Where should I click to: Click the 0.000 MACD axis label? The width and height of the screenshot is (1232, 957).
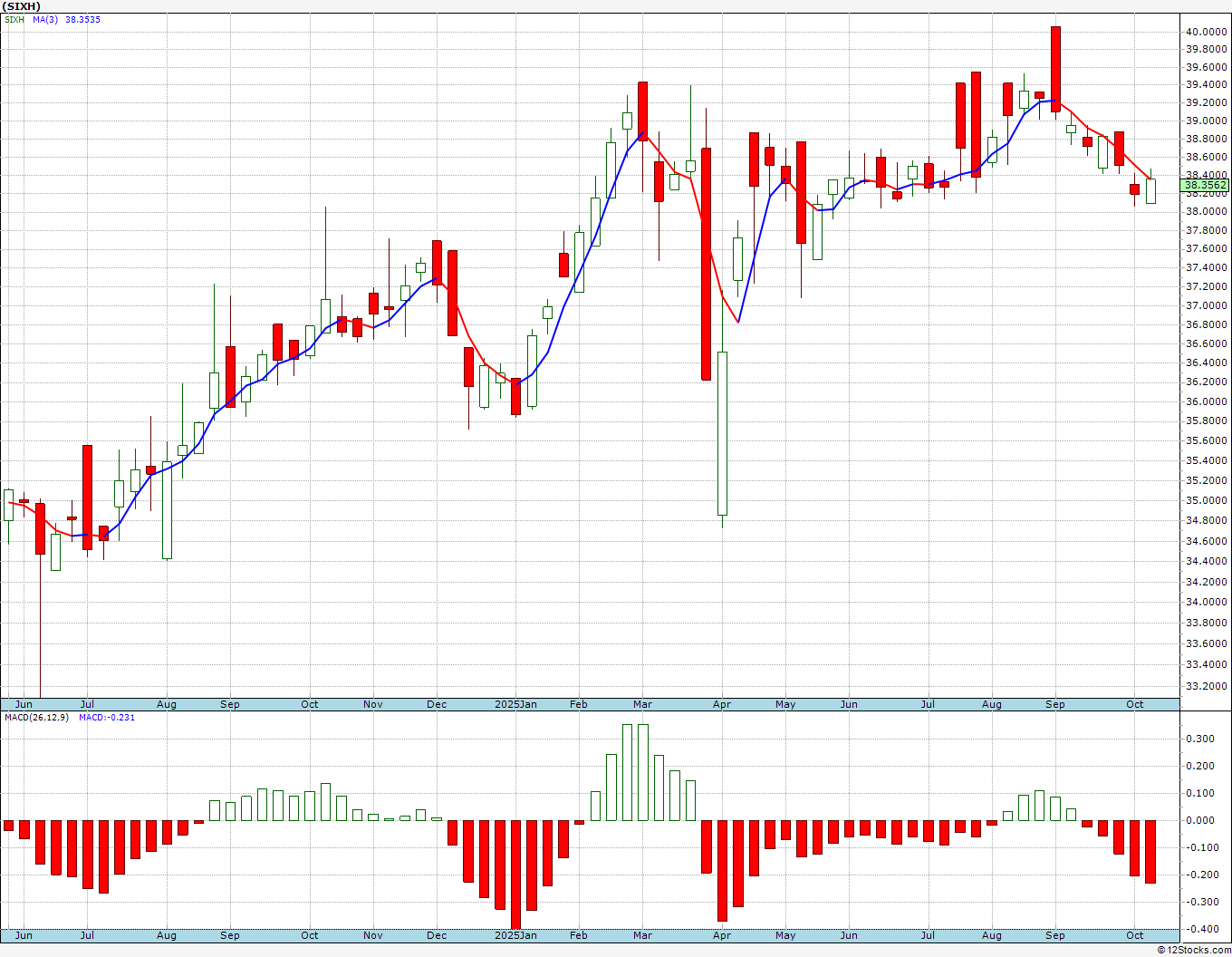pos(1200,820)
